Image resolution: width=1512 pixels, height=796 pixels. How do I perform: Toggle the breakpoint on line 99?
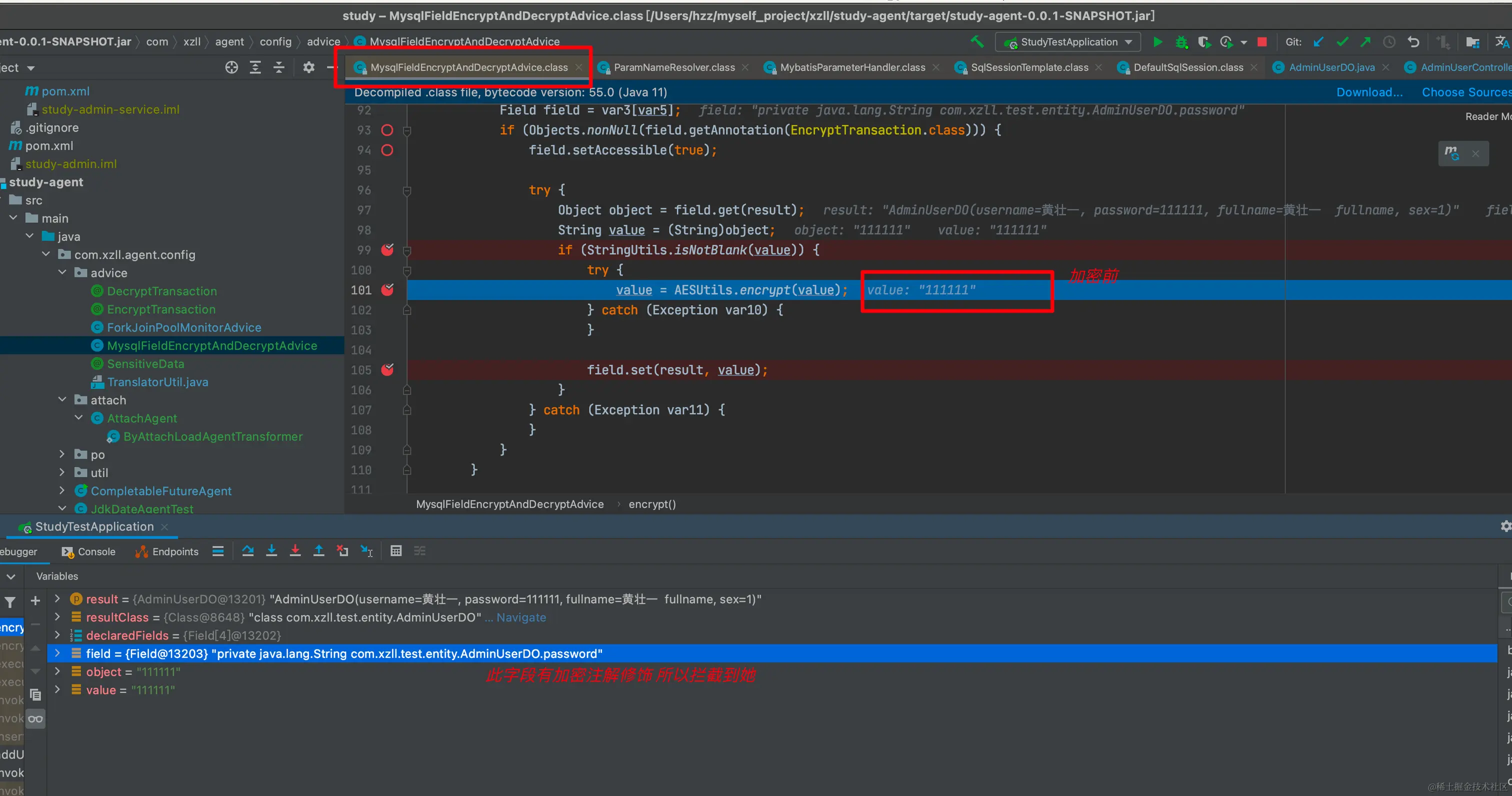387,249
